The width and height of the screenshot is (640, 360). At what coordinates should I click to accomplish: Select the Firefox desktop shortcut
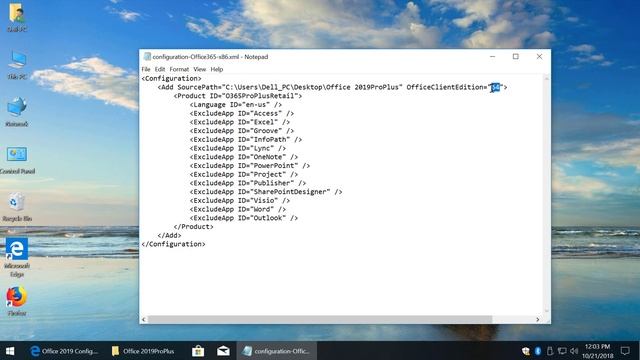tap(17, 301)
